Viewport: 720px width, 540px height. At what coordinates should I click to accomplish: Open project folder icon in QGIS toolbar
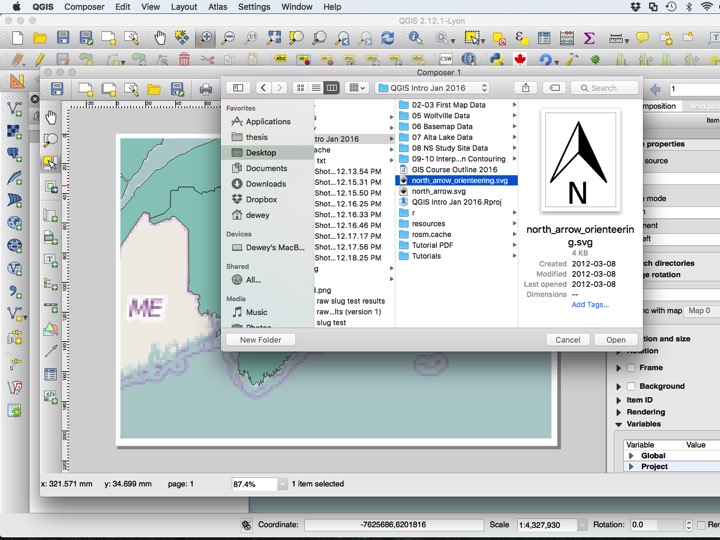click(40, 38)
